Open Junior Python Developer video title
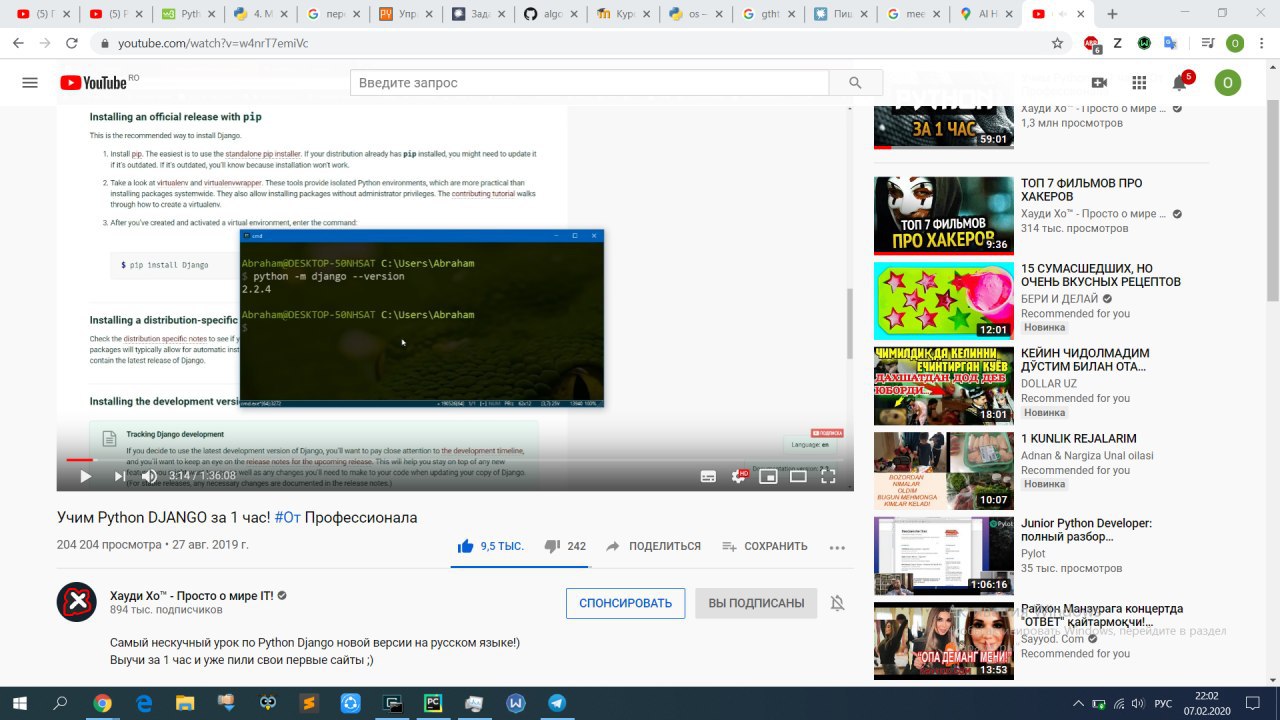 pos(1086,530)
